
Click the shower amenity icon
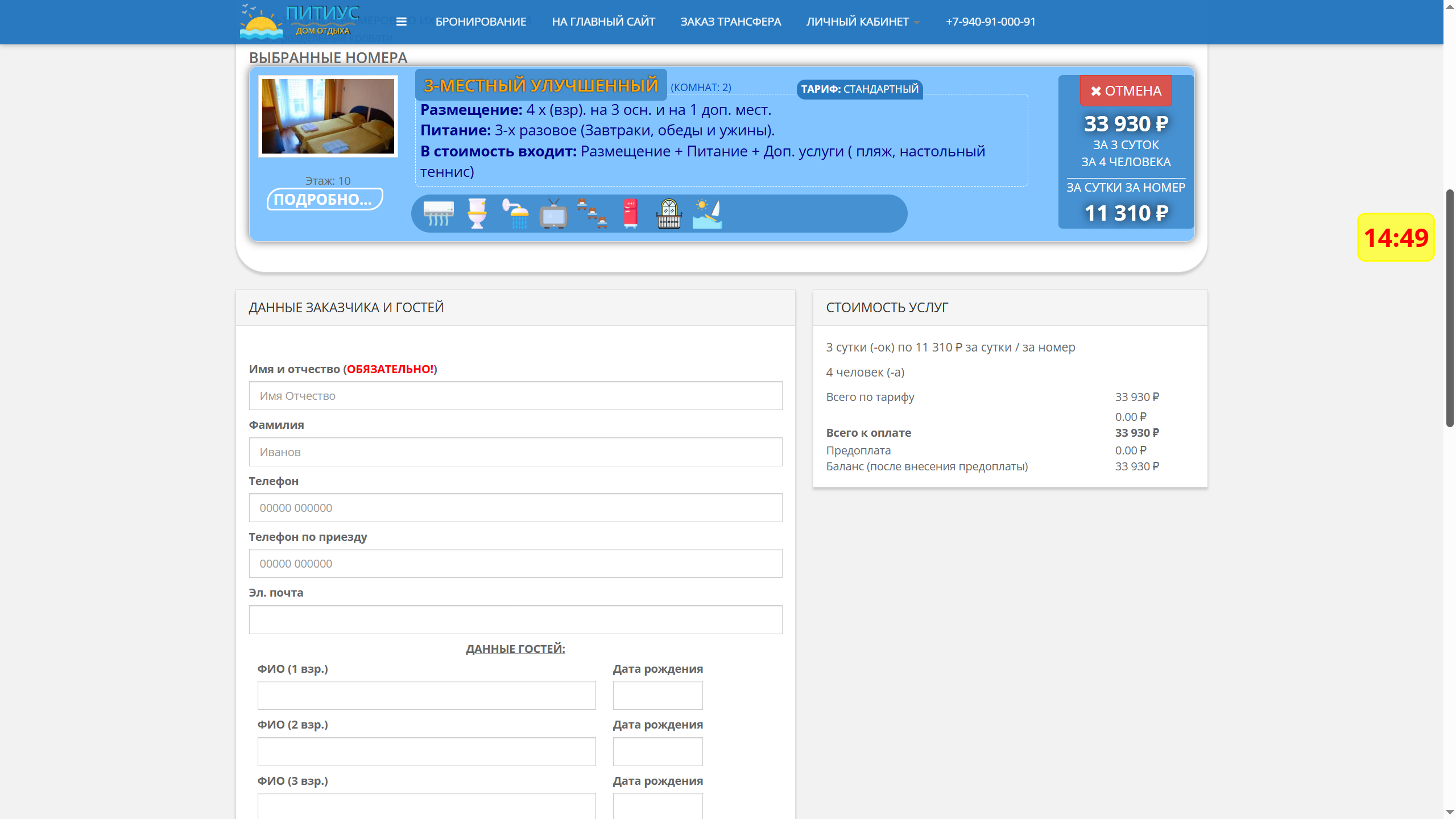[515, 214]
